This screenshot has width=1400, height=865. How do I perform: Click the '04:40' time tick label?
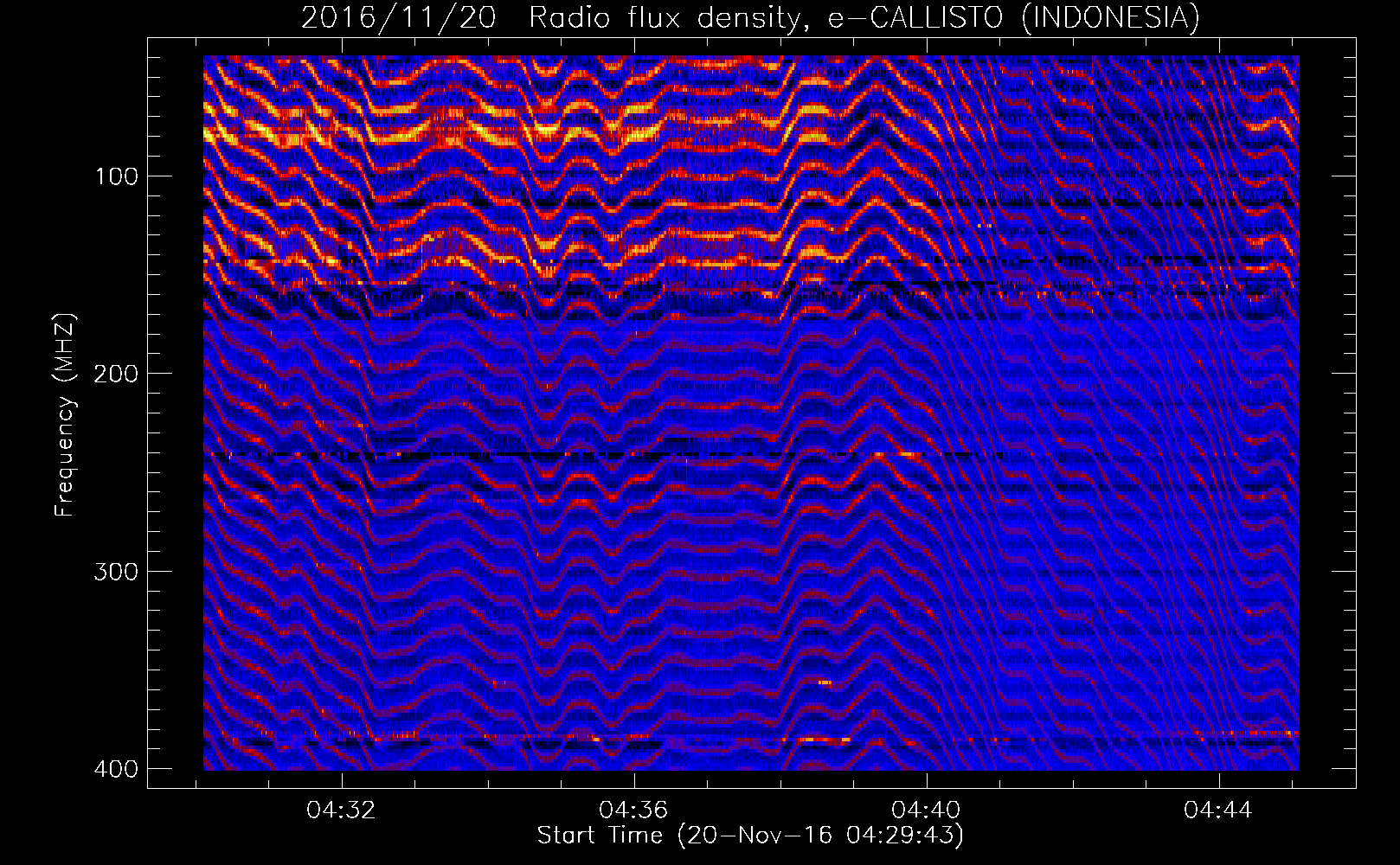[x=927, y=811]
